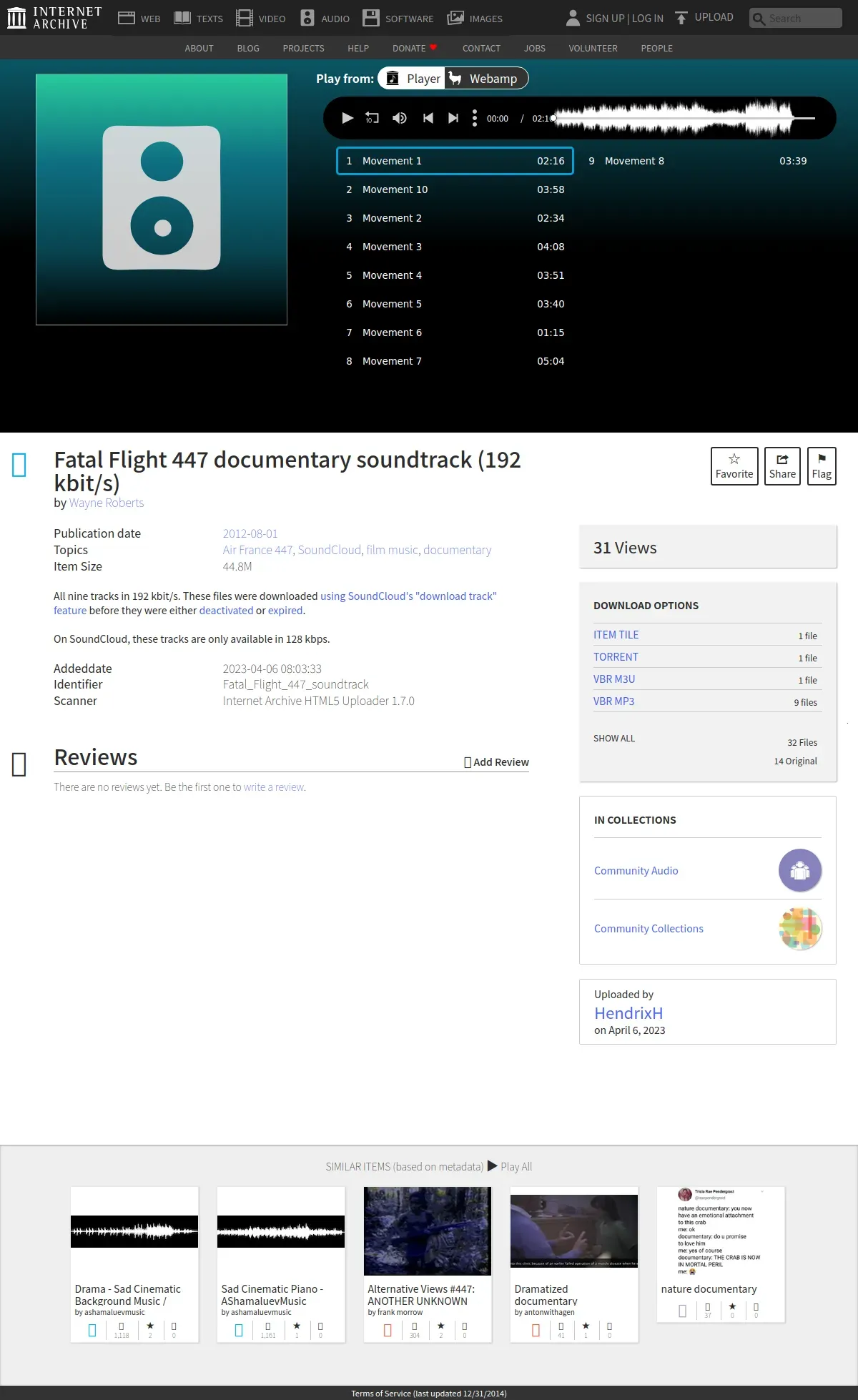Screen dimensions: 858x1400
Task: Show all download files
Action: pyautogui.click(x=614, y=739)
